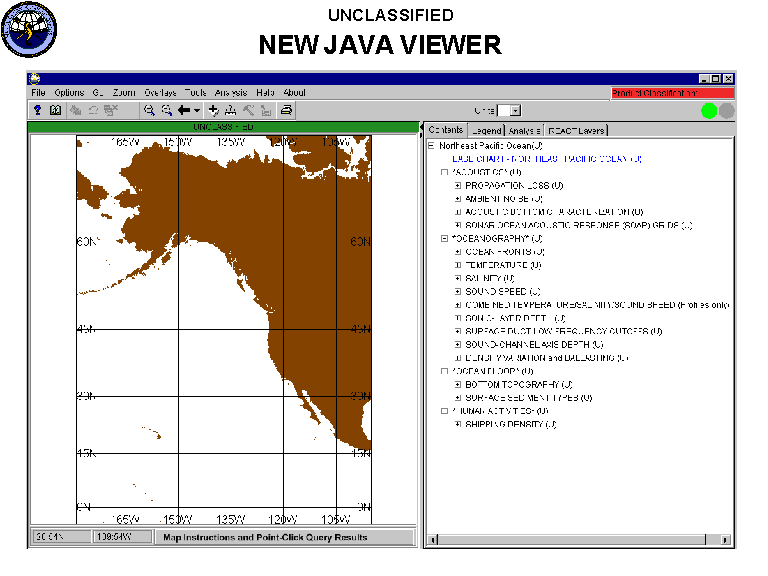Click the Zoom In magnifier icon
768x576 pixels.
pos(149,110)
